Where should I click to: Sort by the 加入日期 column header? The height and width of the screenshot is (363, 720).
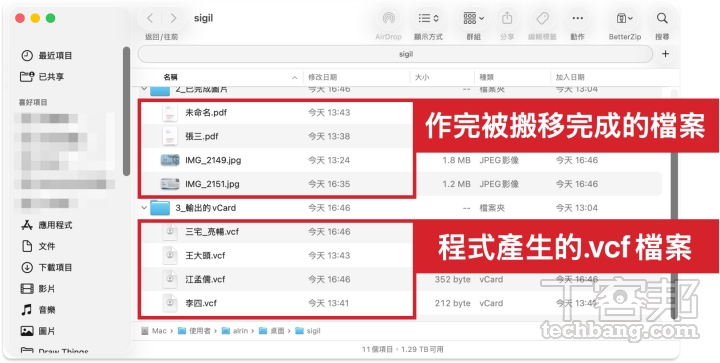(570, 78)
